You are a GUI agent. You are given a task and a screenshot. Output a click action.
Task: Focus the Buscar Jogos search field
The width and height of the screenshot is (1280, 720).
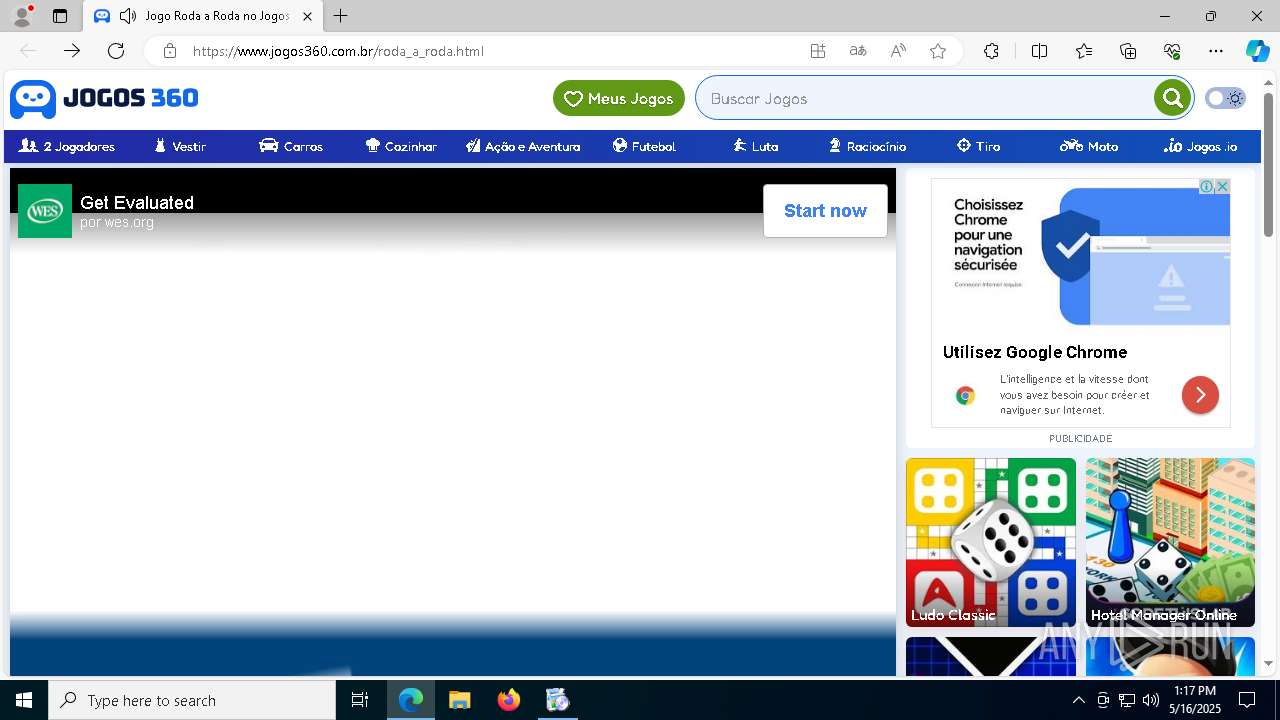point(925,98)
